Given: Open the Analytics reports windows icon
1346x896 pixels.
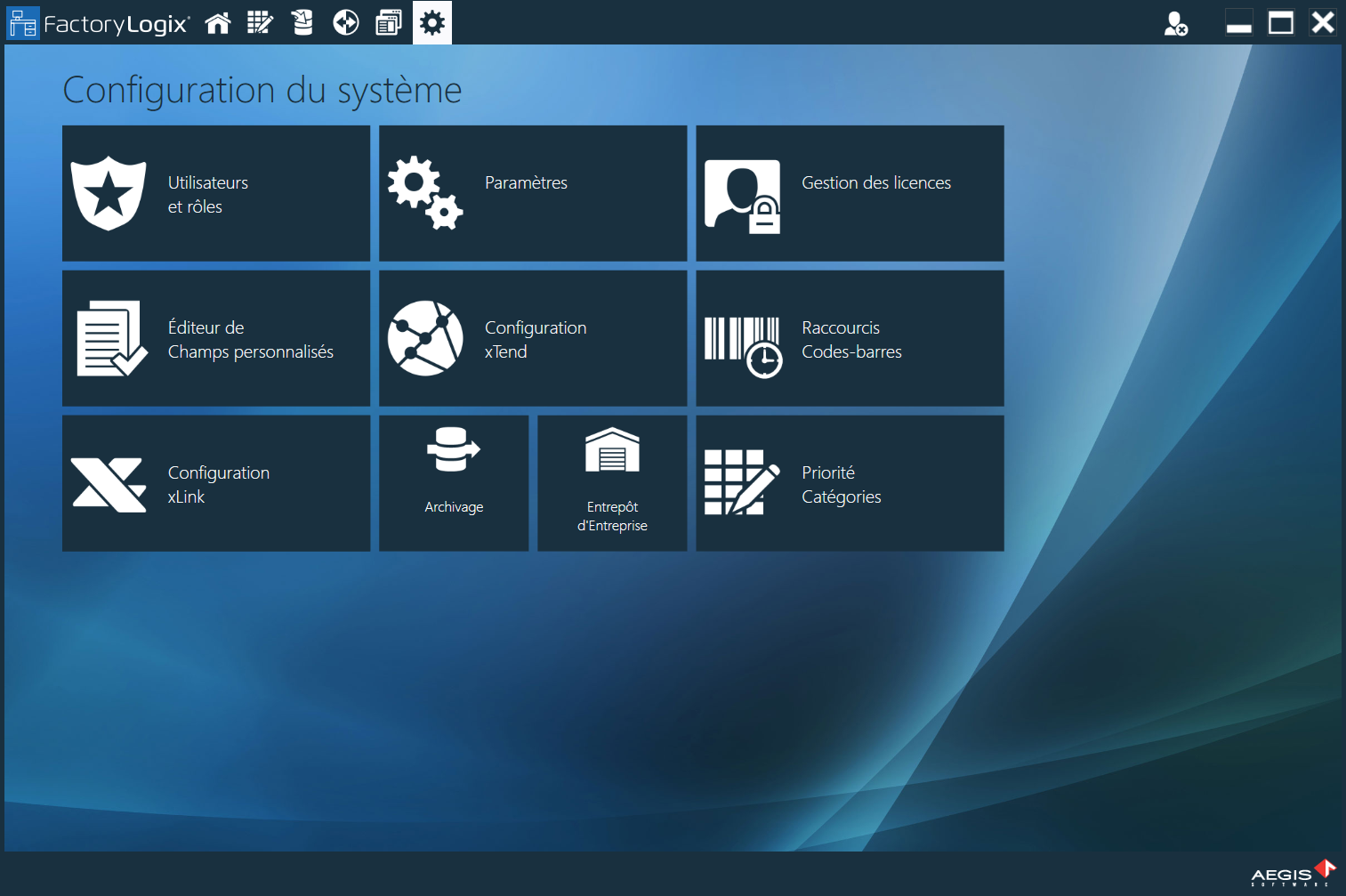Looking at the screenshot, I should 388,22.
